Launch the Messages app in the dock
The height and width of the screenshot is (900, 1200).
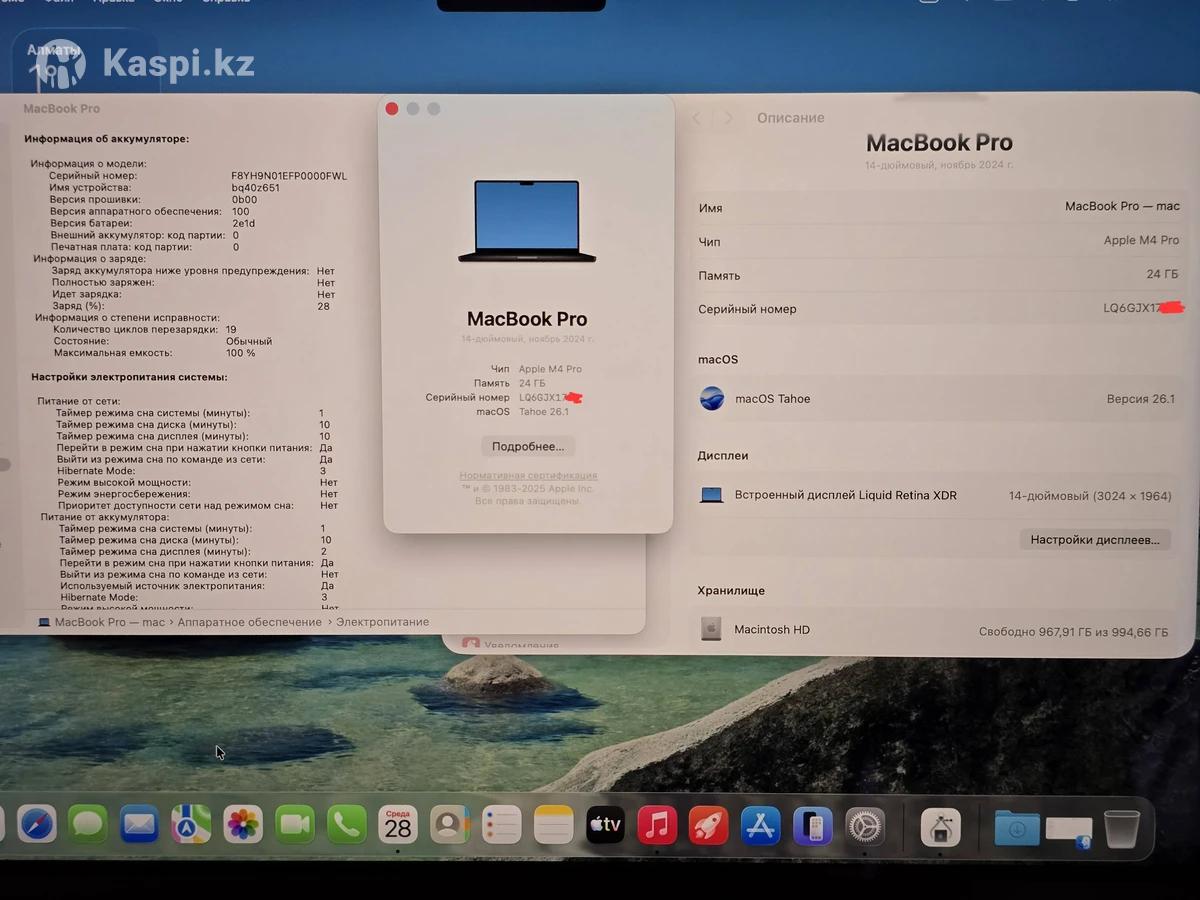click(88, 825)
